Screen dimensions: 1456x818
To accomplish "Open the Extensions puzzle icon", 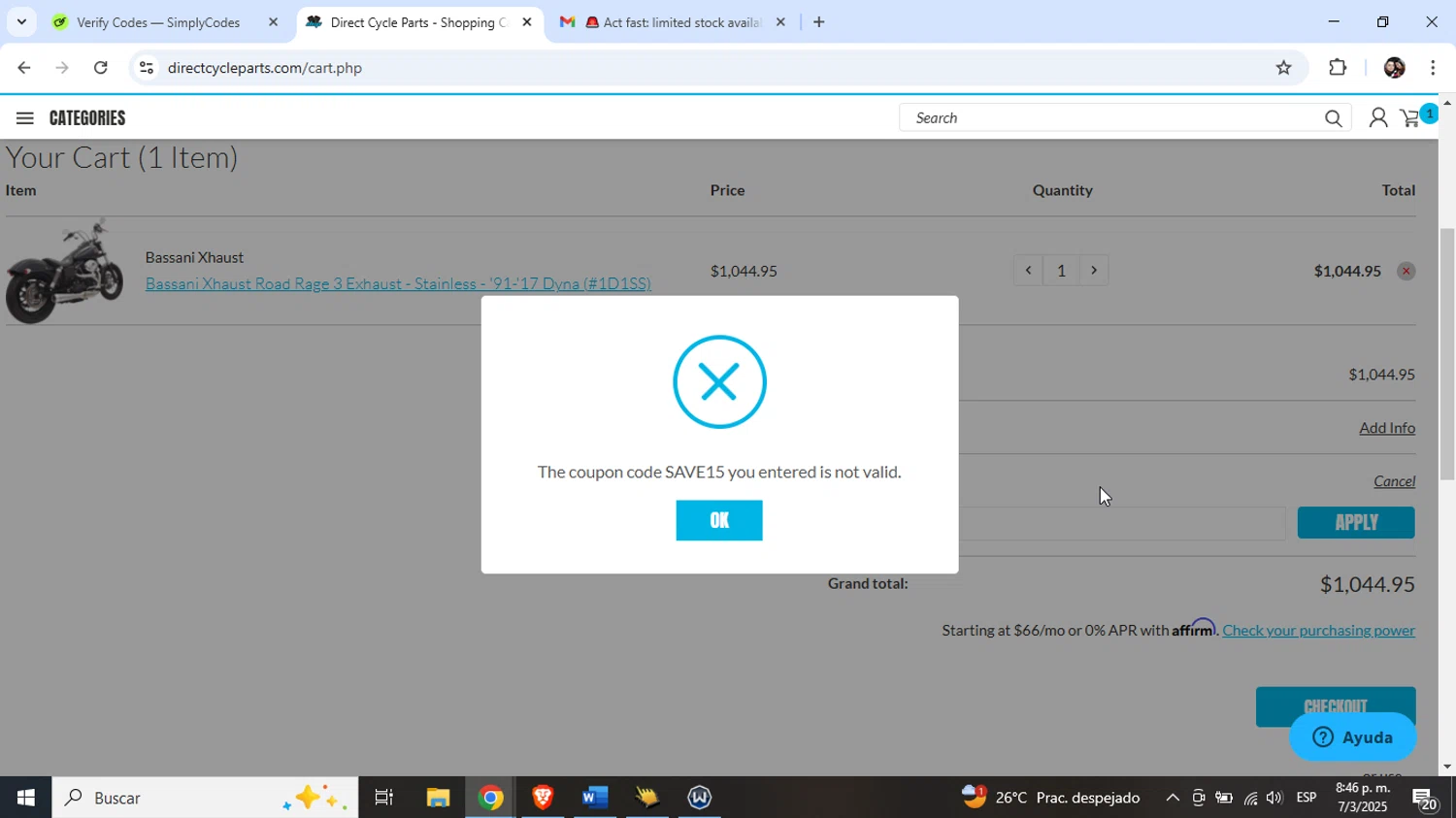I will tap(1338, 68).
